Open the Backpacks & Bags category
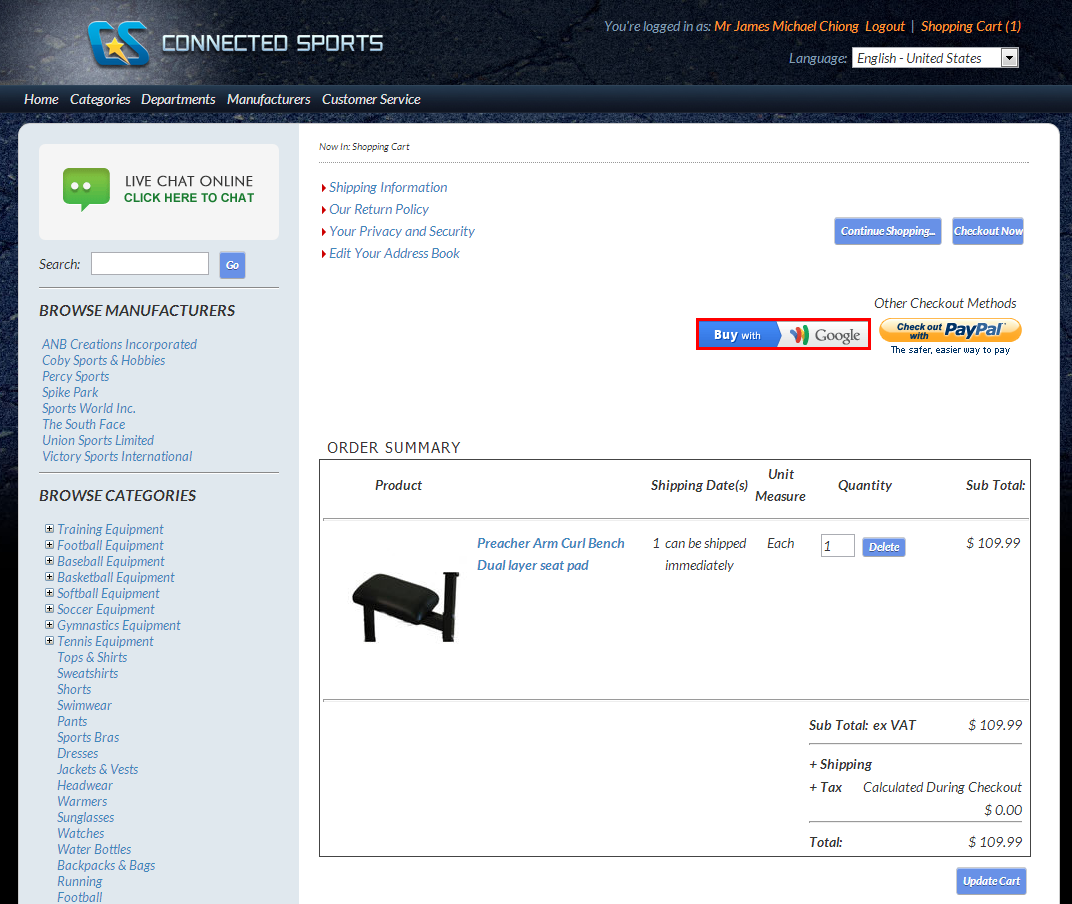1072x904 pixels. click(106, 865)
